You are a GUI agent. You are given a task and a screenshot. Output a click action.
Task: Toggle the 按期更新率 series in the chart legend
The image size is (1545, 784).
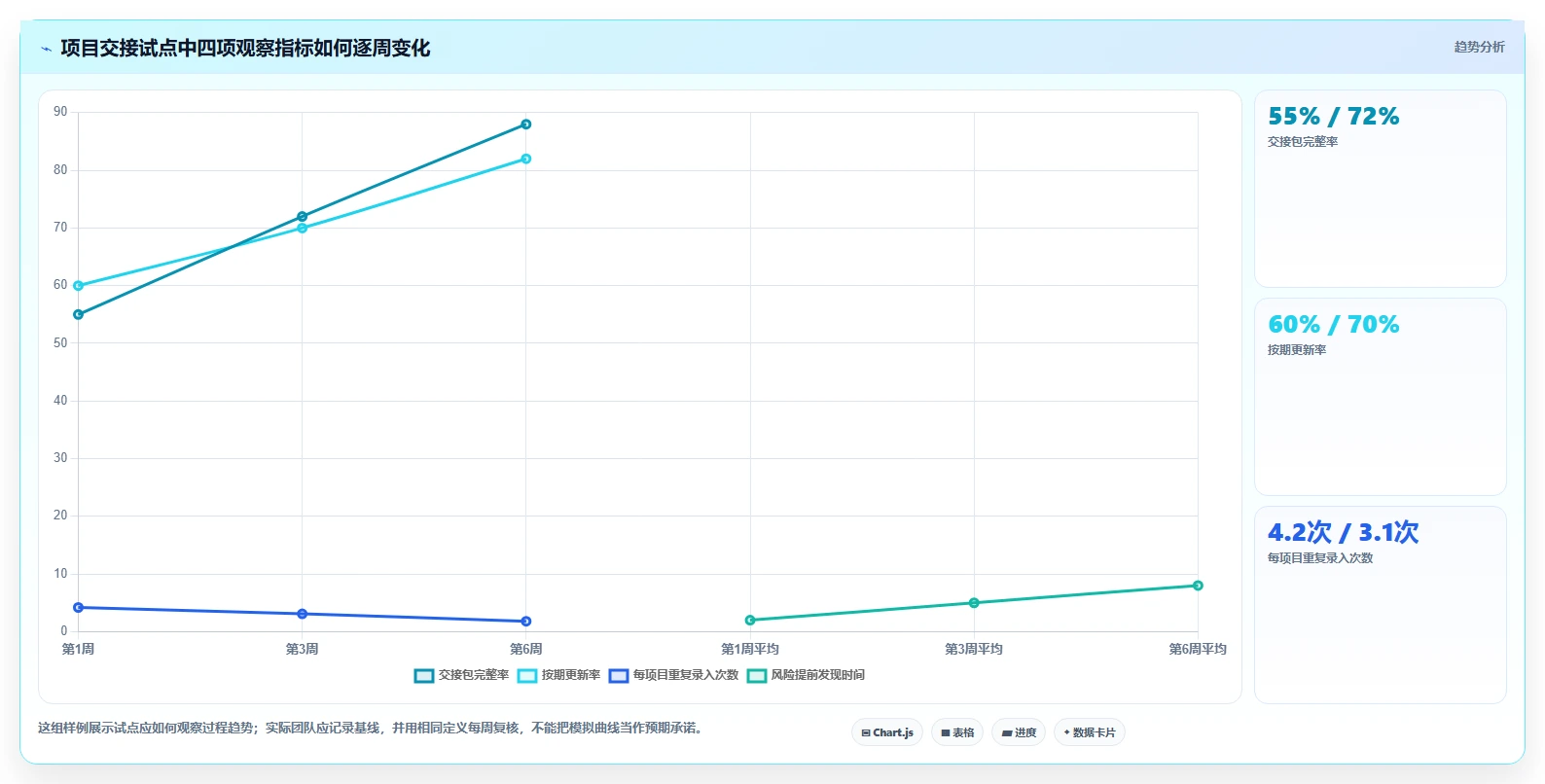pyautogui.click(x=558, y=675)
